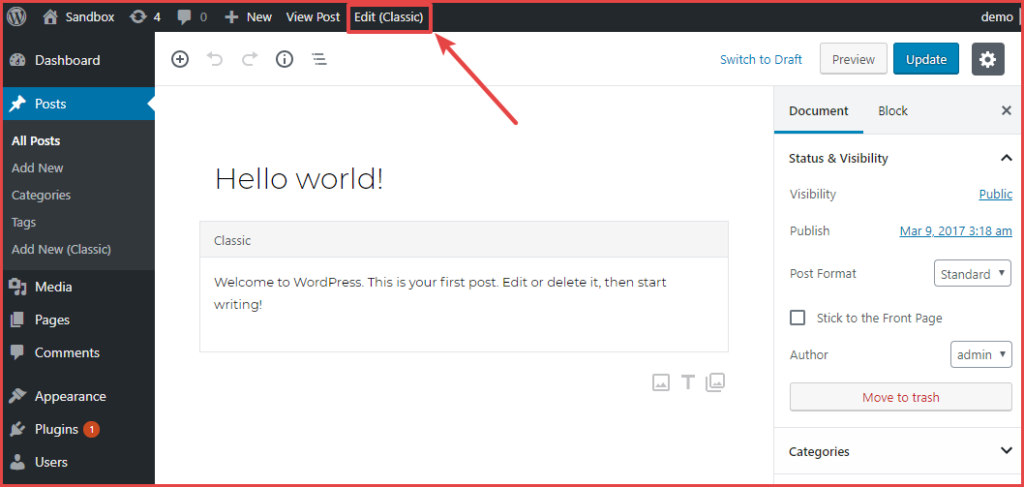
Task: Open the comments bubble showing 0
Action: click(192, 17)
